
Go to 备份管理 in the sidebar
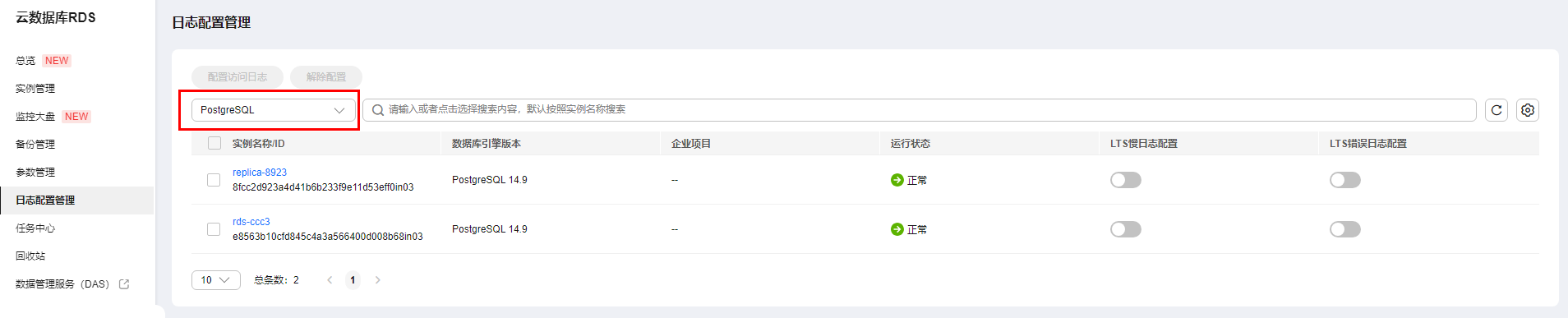35,145
